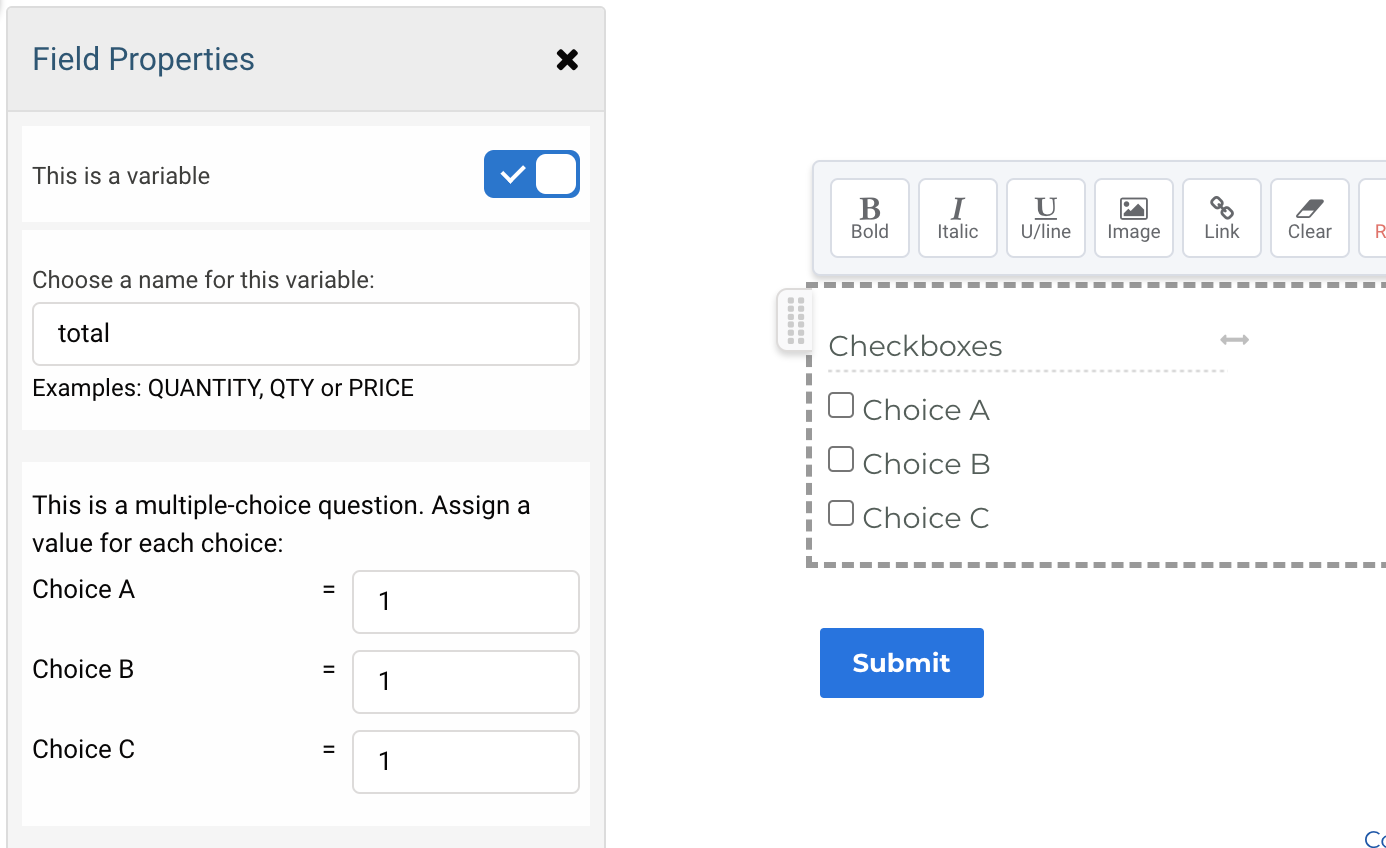Disable the 'This is a variable' toggle
This screenshot has width=1386, height=848.
pyautogui.click(x=531, y=173)
